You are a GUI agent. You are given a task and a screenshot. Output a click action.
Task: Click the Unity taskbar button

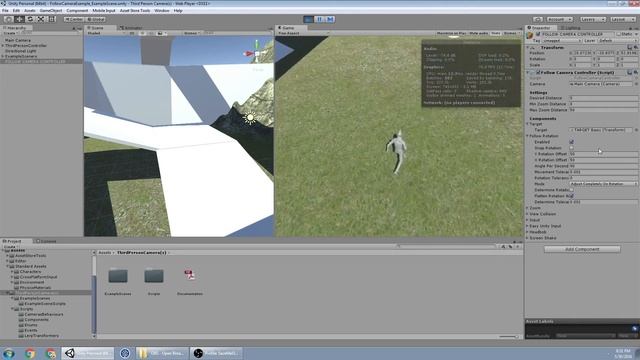[88, 353]
